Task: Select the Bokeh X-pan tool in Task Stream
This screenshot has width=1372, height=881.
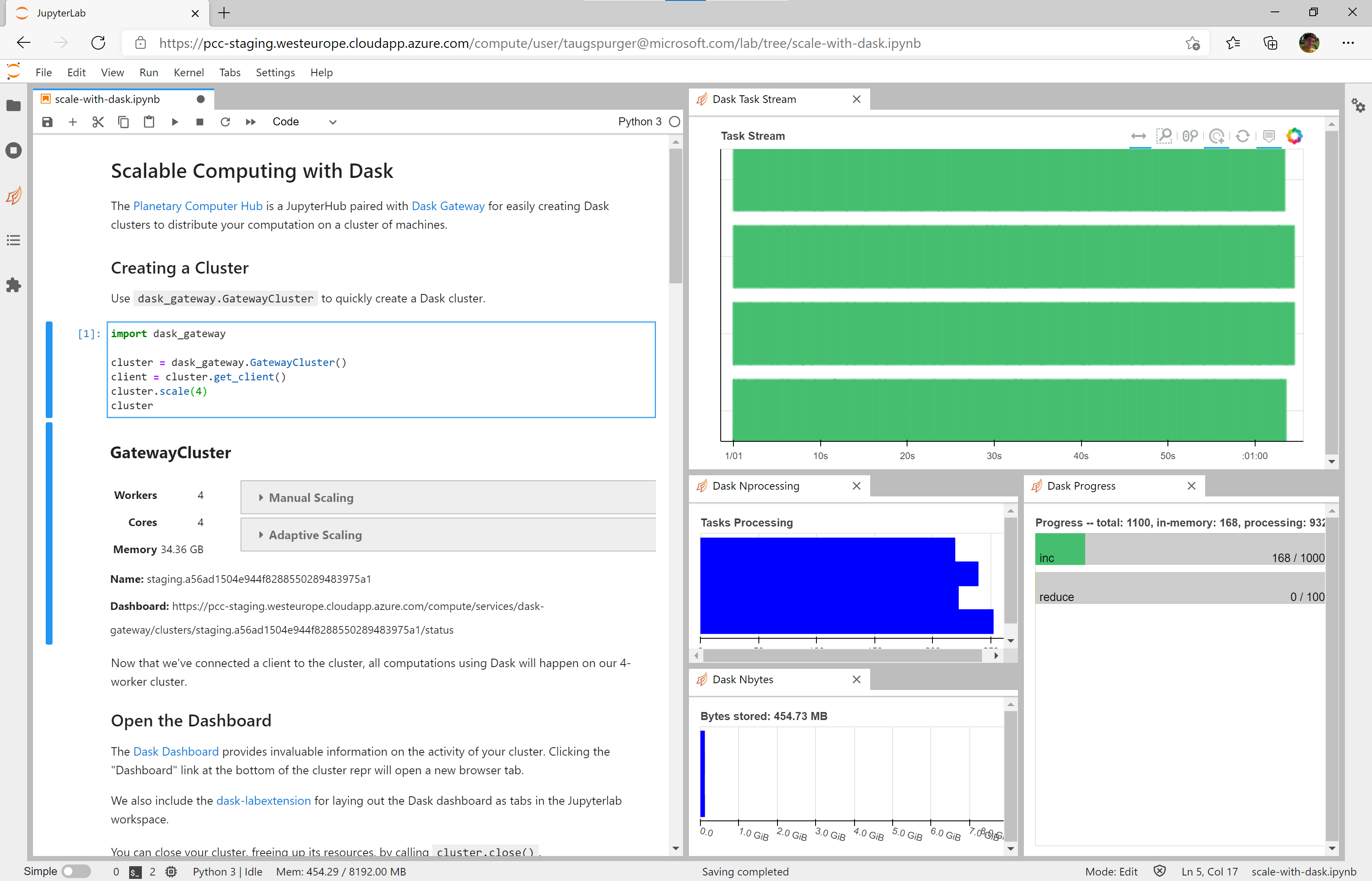Action: [1139, 136]
